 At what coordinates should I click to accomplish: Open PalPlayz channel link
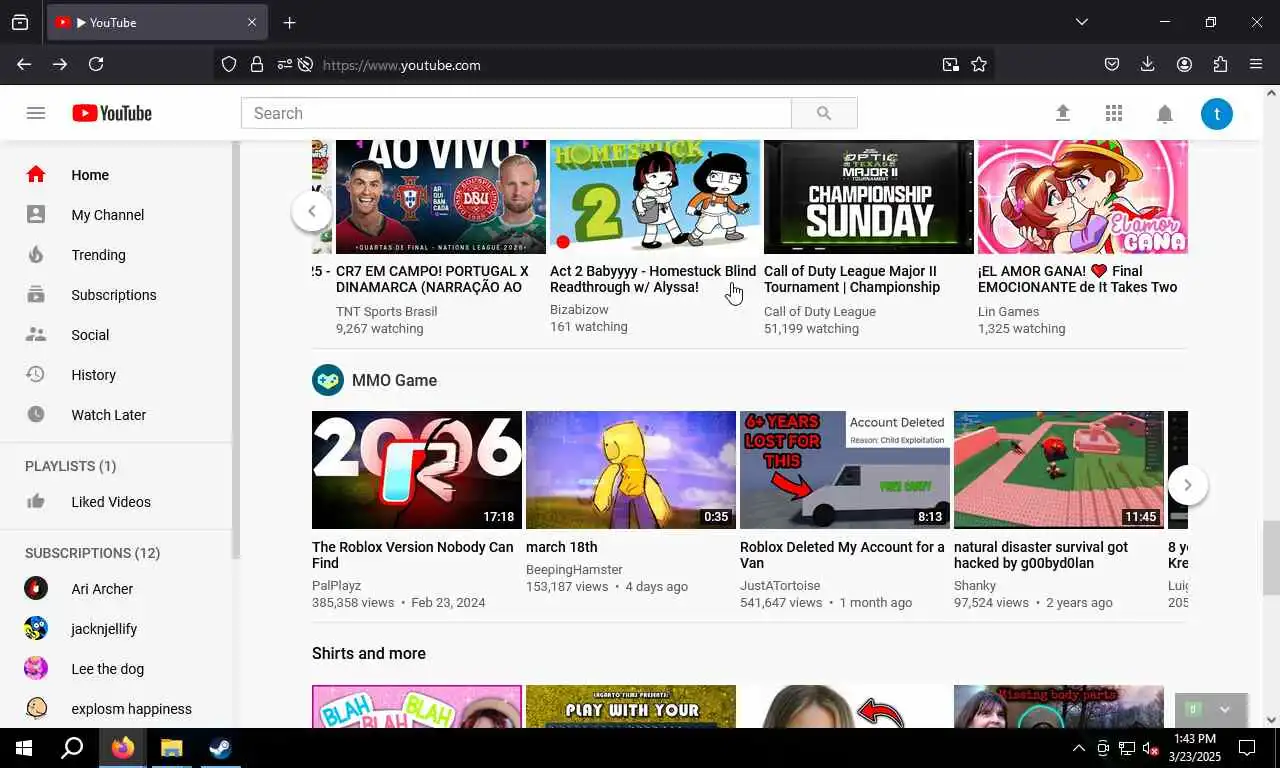pos(336,585)
